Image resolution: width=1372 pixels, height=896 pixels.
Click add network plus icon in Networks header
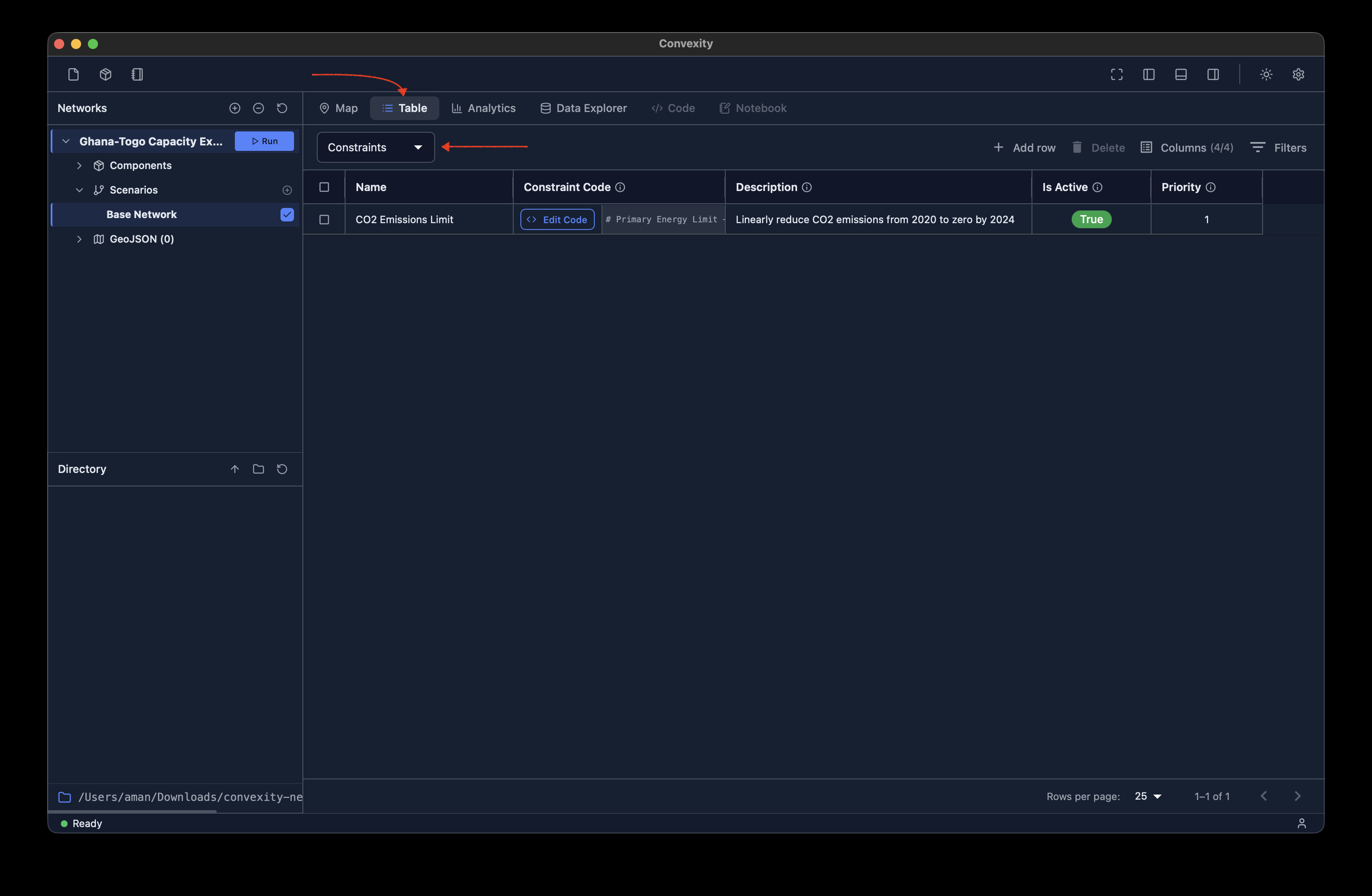tap(234, 109)
